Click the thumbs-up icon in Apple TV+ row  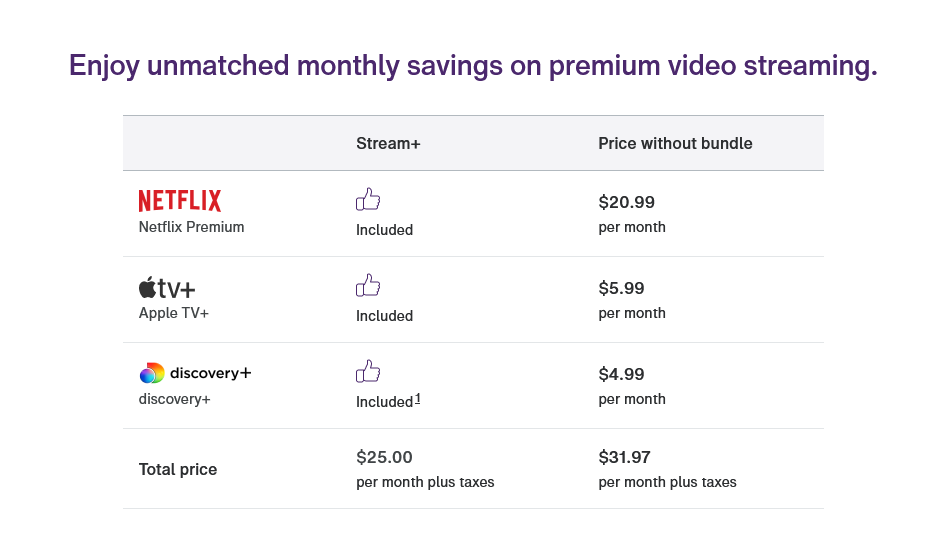point(368,286)
